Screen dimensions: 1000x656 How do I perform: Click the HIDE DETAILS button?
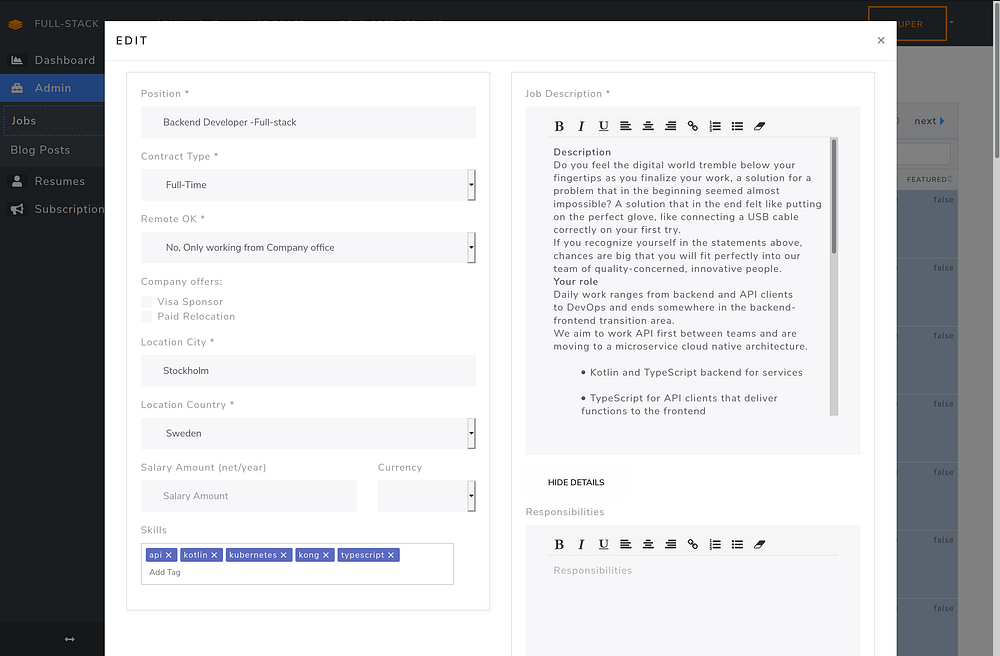pyautogui.click(x=576, y=483)
